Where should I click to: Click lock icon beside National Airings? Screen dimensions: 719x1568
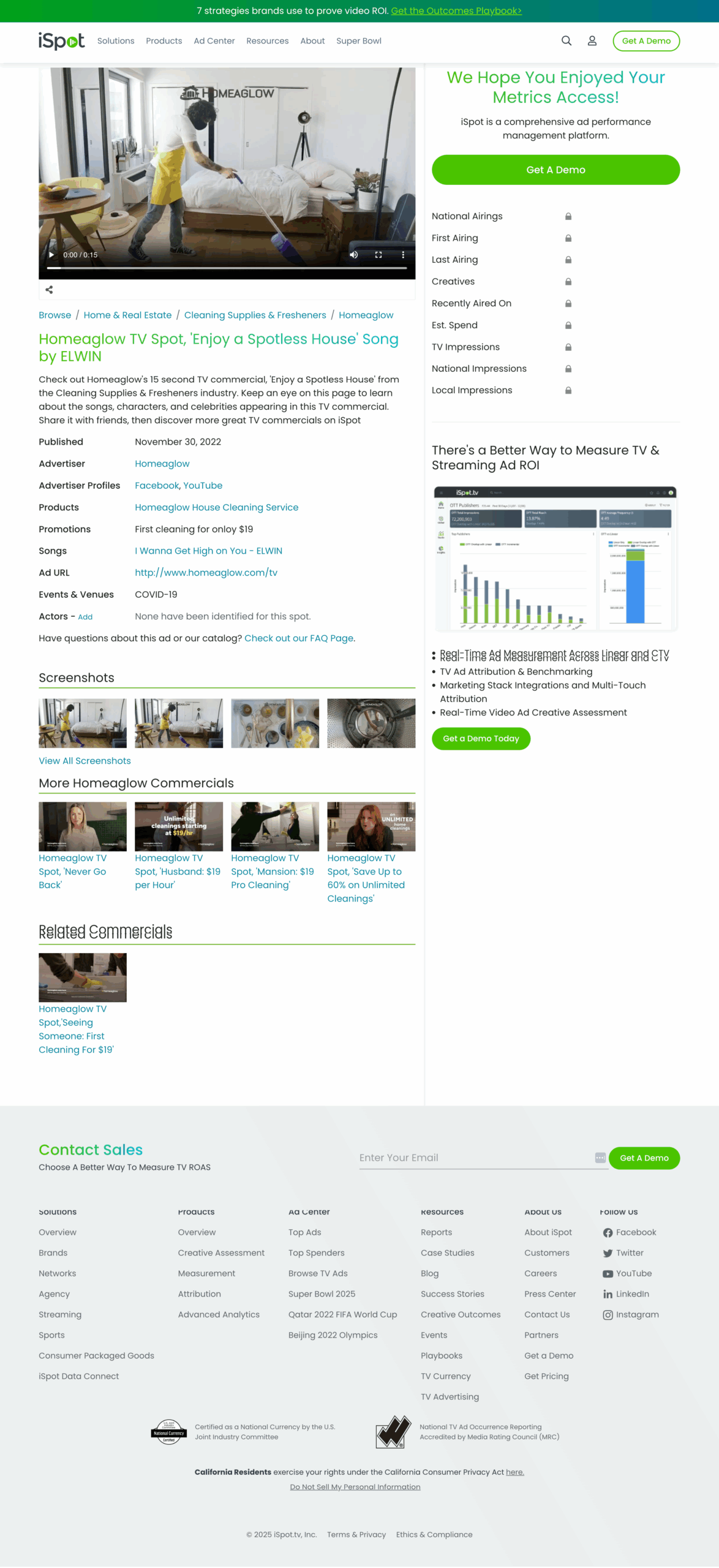tap(568, 216)
